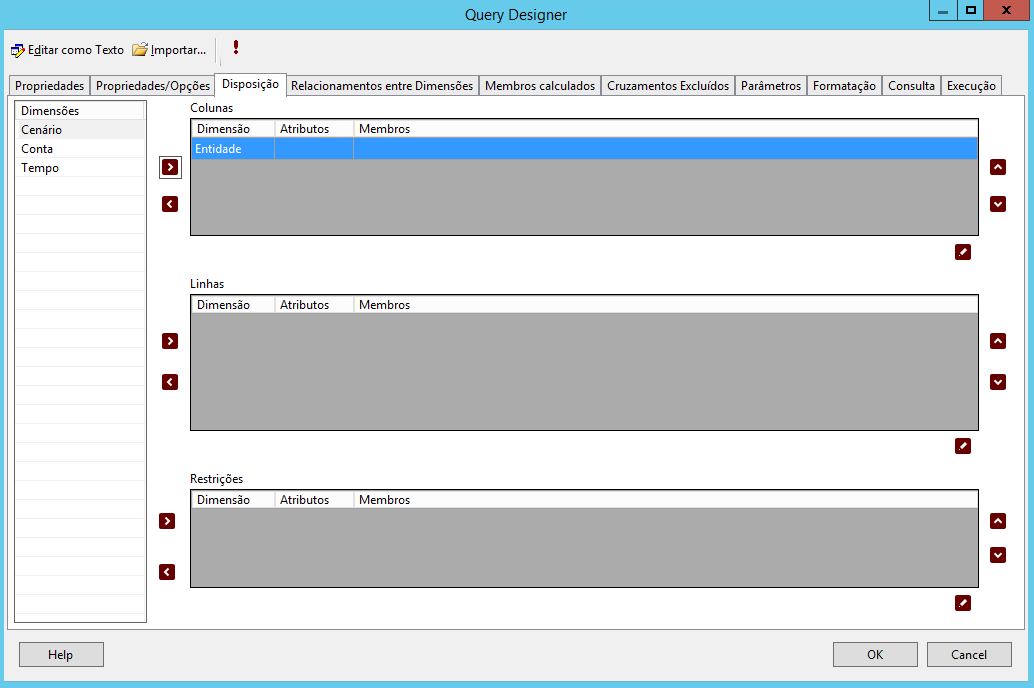
Task: Confirm with the OK button
Action: point(875,654)
